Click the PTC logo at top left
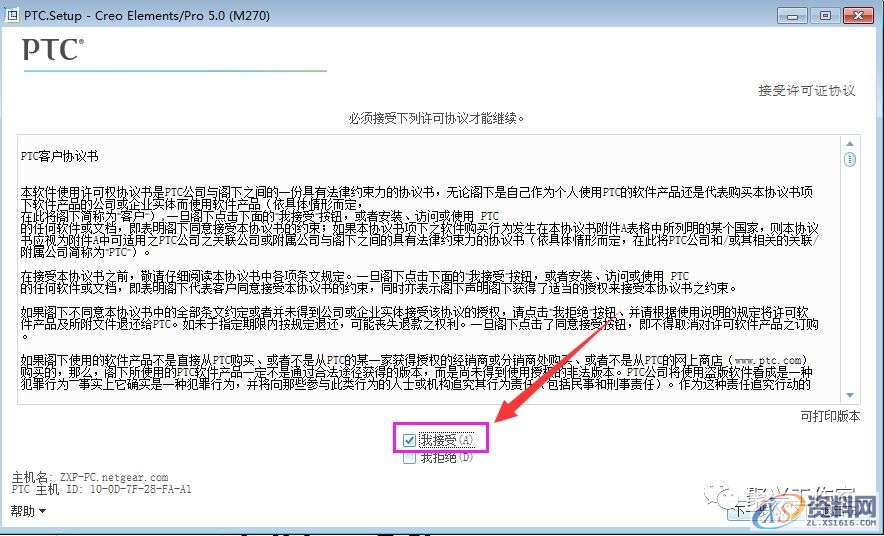This screenshot has height=536, width=884. click(53, 50)
